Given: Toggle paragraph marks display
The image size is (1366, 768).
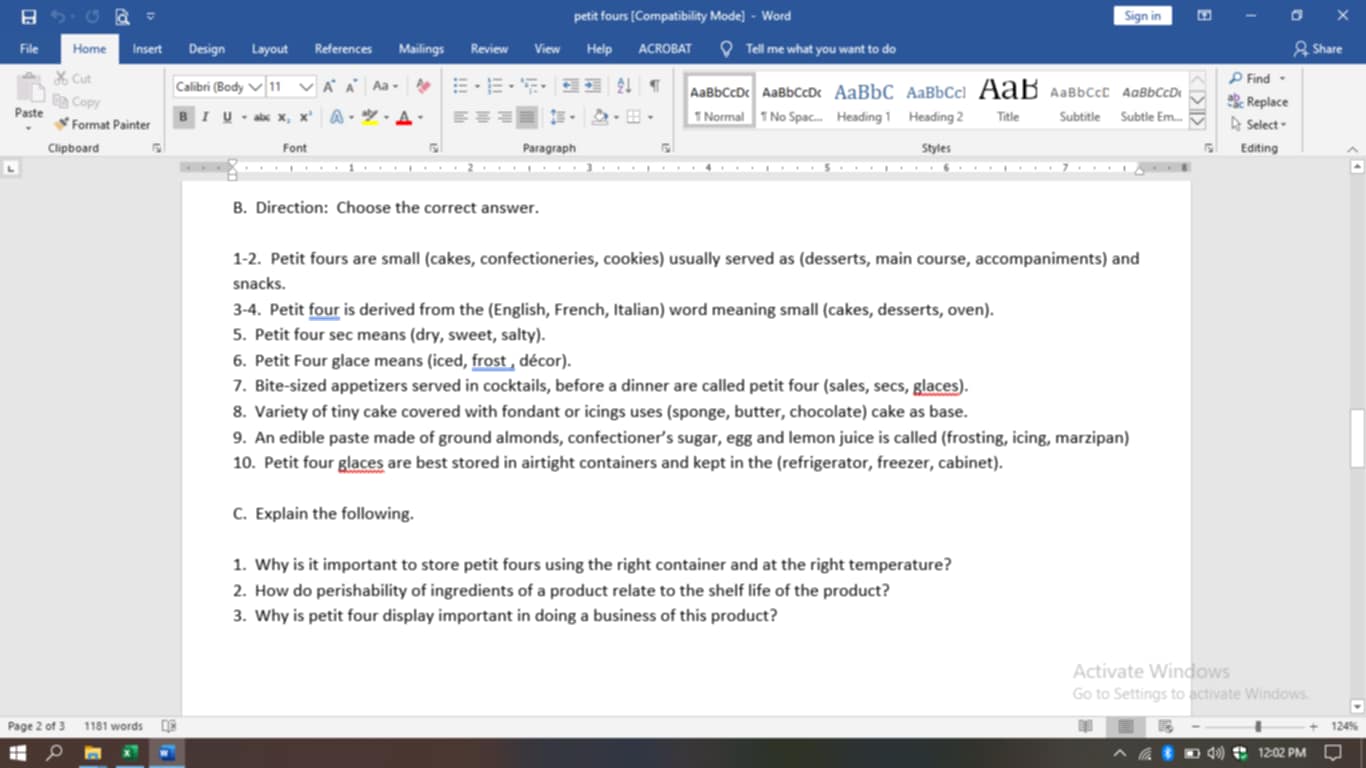Looking at the screenshot, I should pyautogui.click(x=654, y=86).
